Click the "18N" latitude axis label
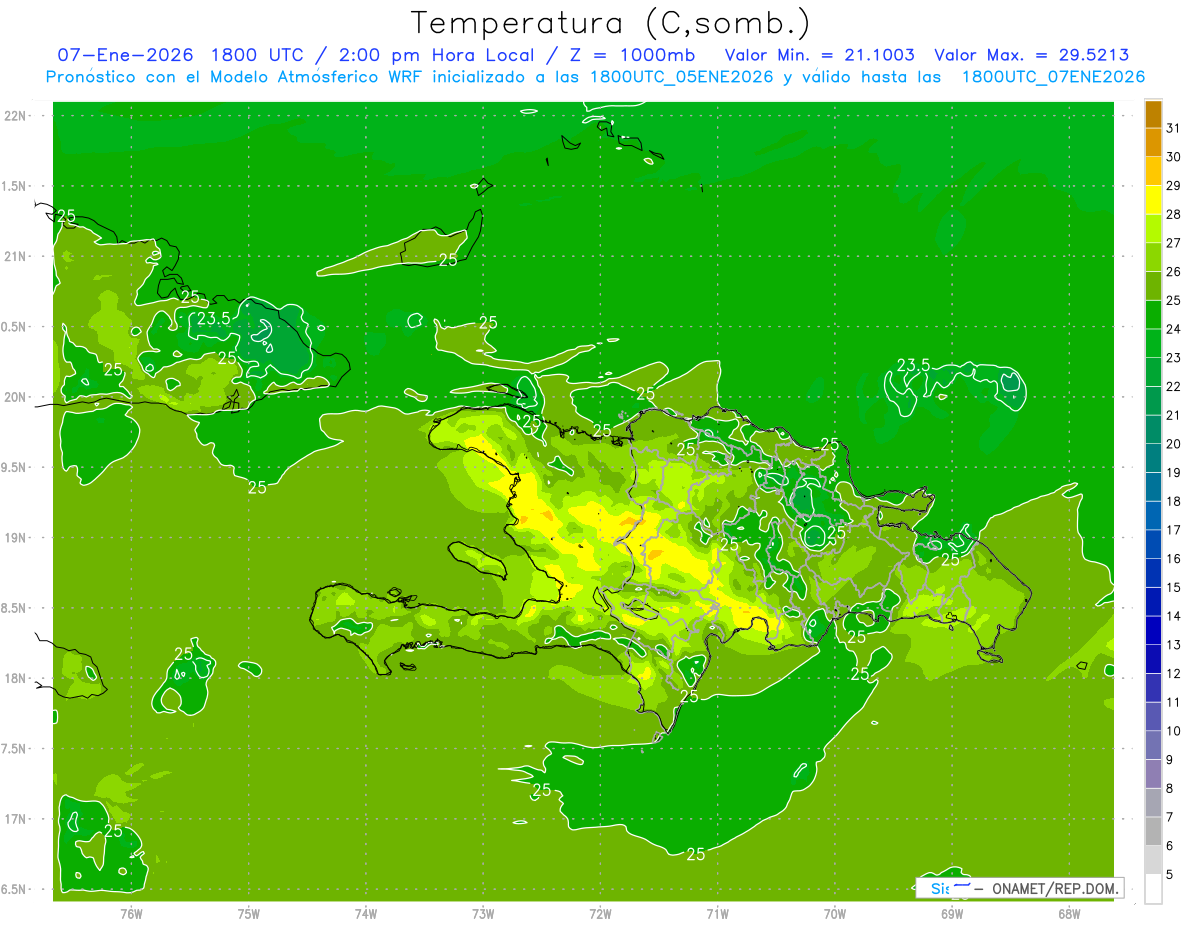1200x927 pixels. (17, 678)
